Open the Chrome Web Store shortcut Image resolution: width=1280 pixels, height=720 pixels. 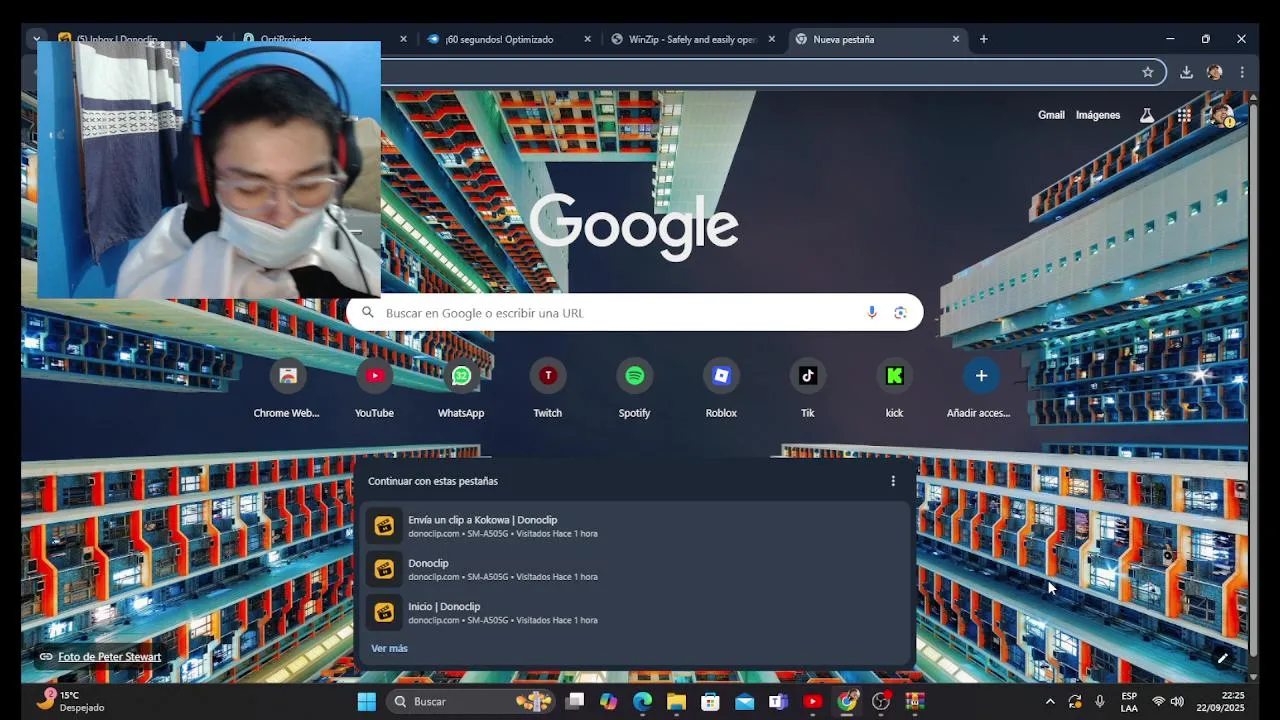(287, 389)
